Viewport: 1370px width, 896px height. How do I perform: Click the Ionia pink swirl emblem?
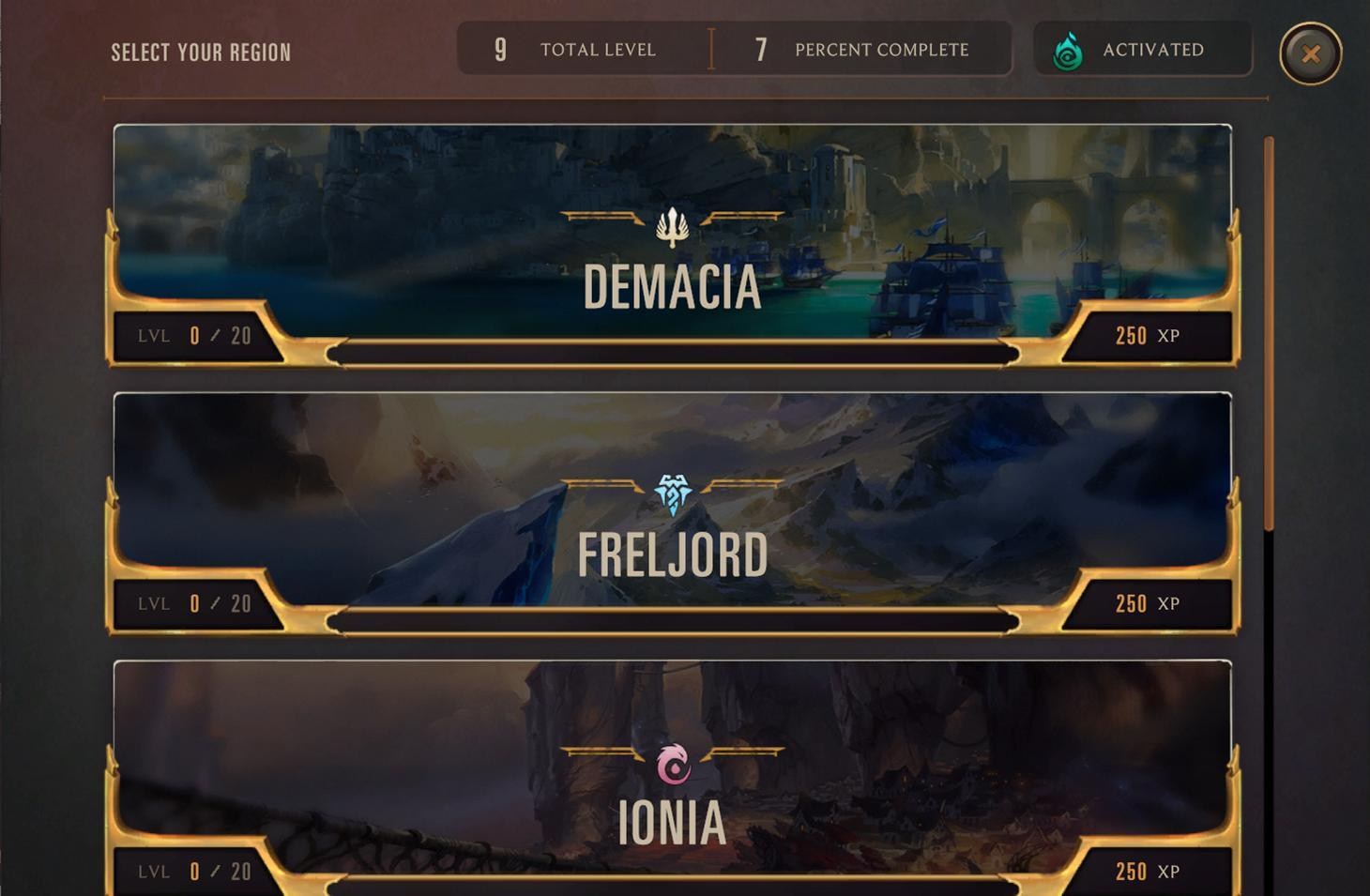tap(673, 763)
